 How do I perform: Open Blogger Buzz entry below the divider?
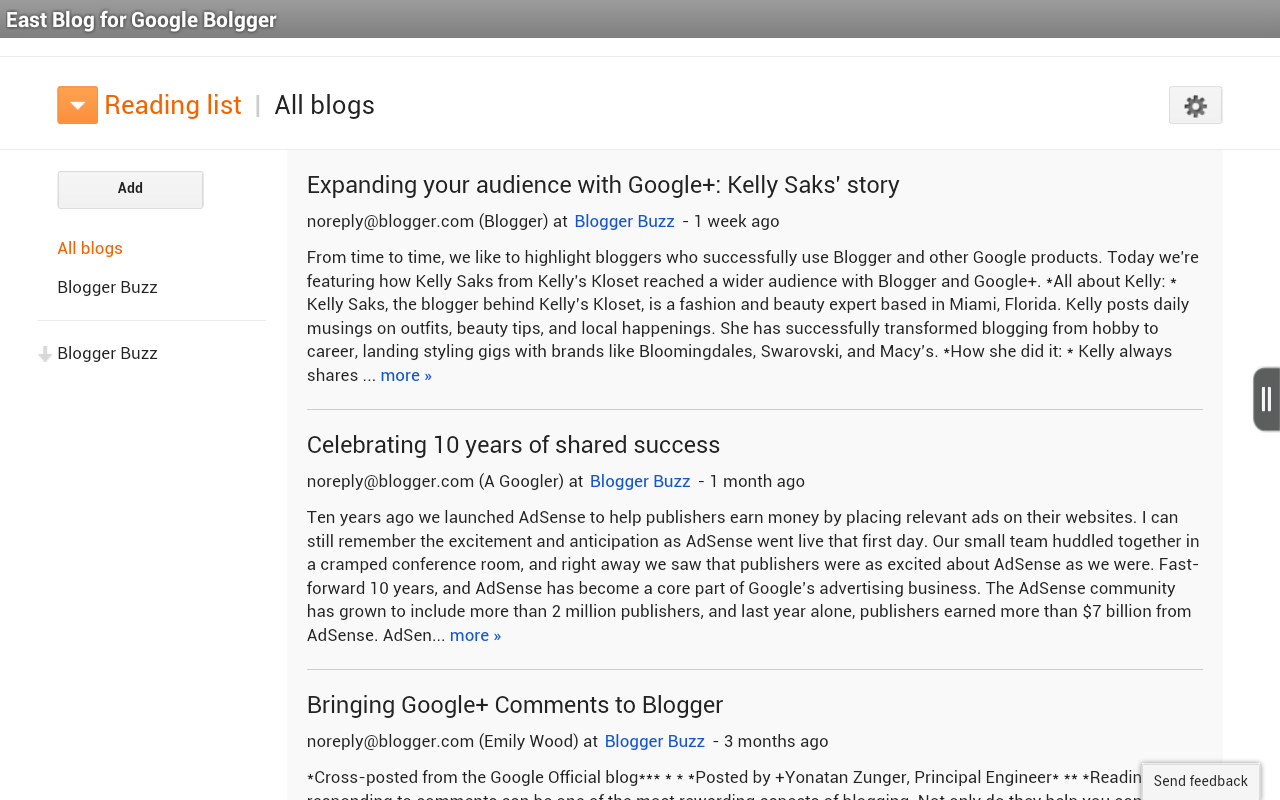tap(107, 353)
